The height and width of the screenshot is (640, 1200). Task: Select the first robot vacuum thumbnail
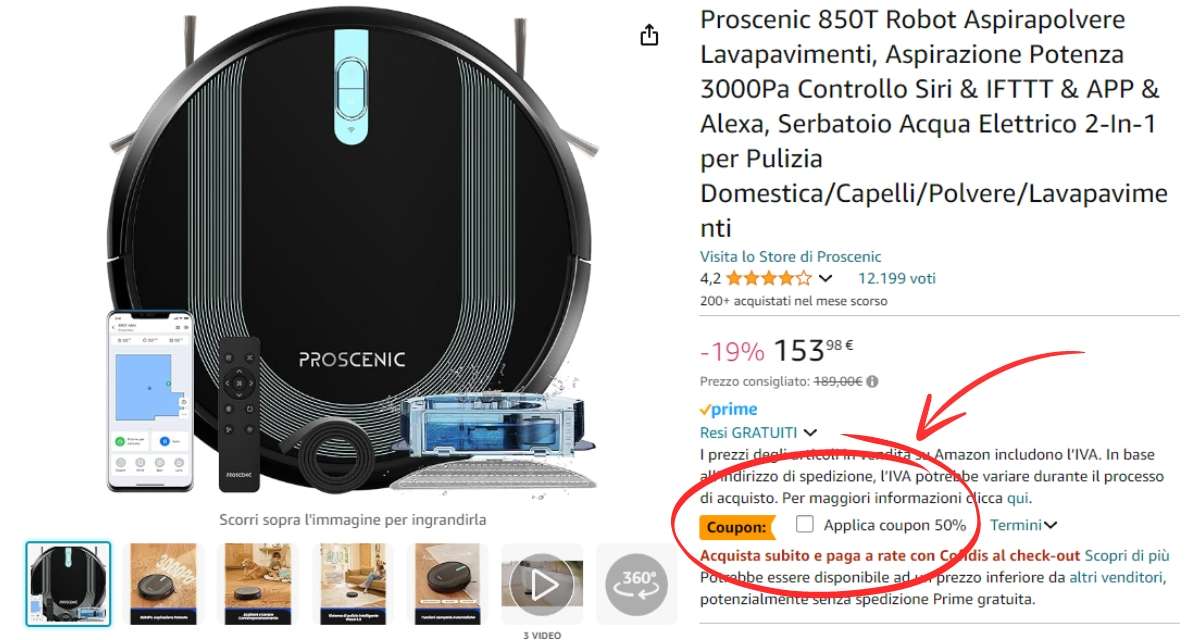tap(68, 583)
